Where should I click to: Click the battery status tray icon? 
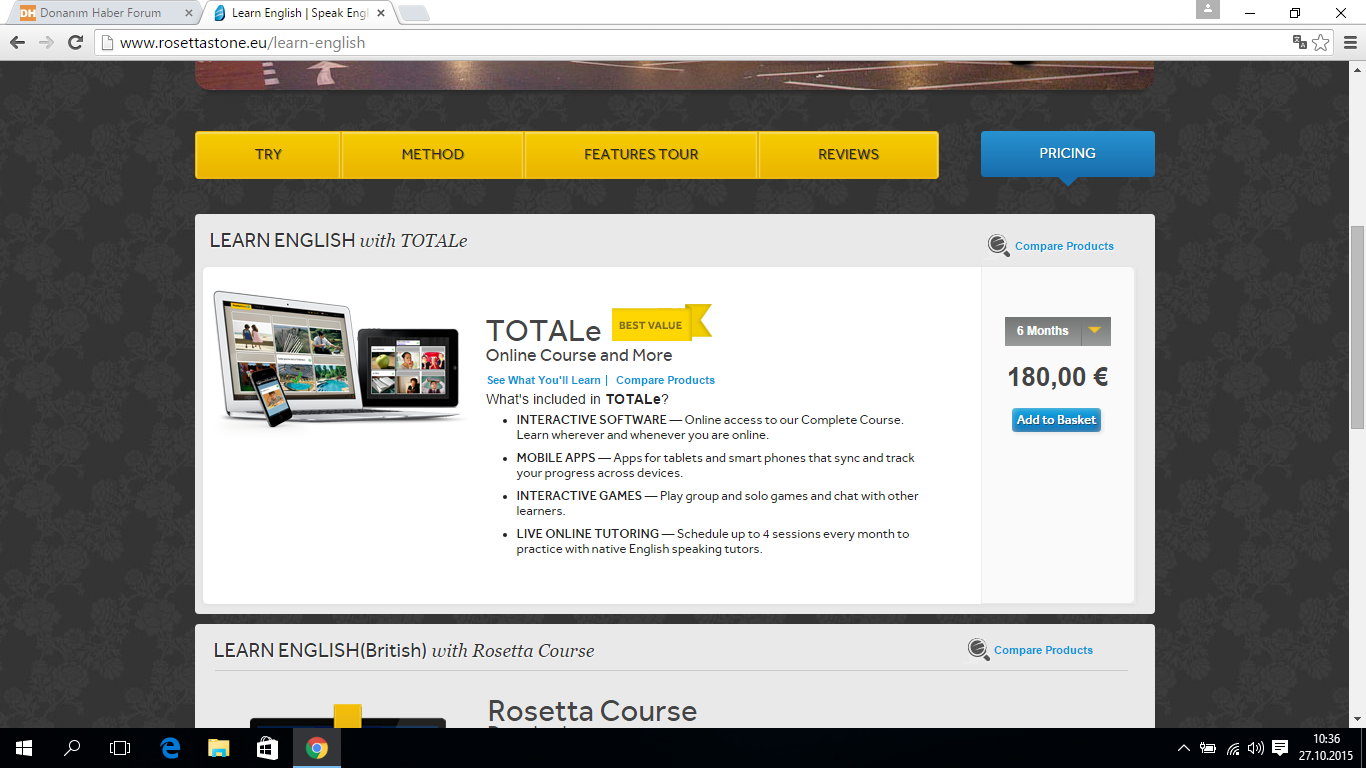(1208, 748)
